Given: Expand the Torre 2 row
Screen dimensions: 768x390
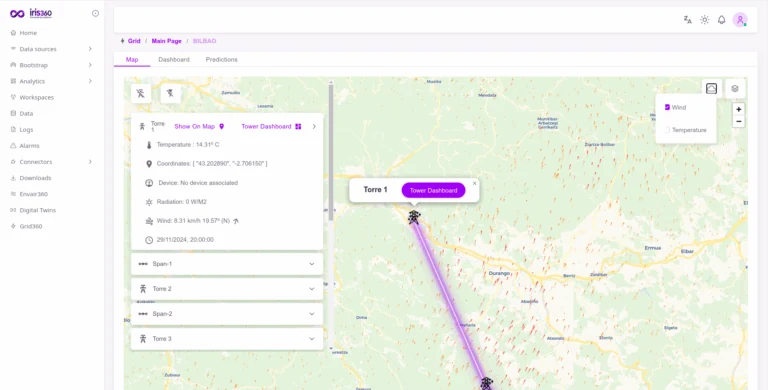Looking at the screenshot, I should [227, 289].
